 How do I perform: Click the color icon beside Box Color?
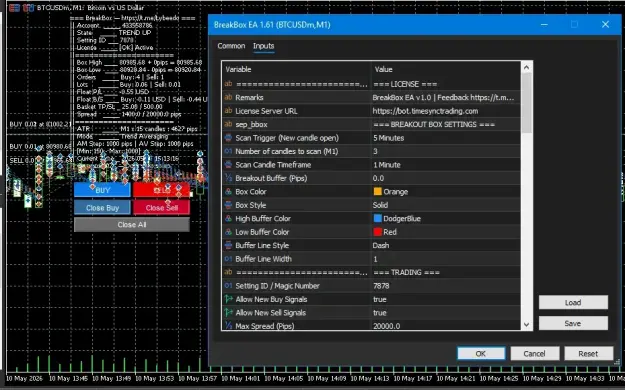coord(228,191)
